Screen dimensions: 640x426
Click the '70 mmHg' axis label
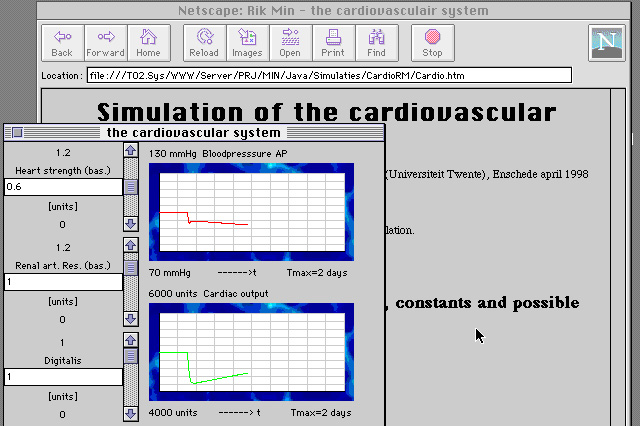169,273
